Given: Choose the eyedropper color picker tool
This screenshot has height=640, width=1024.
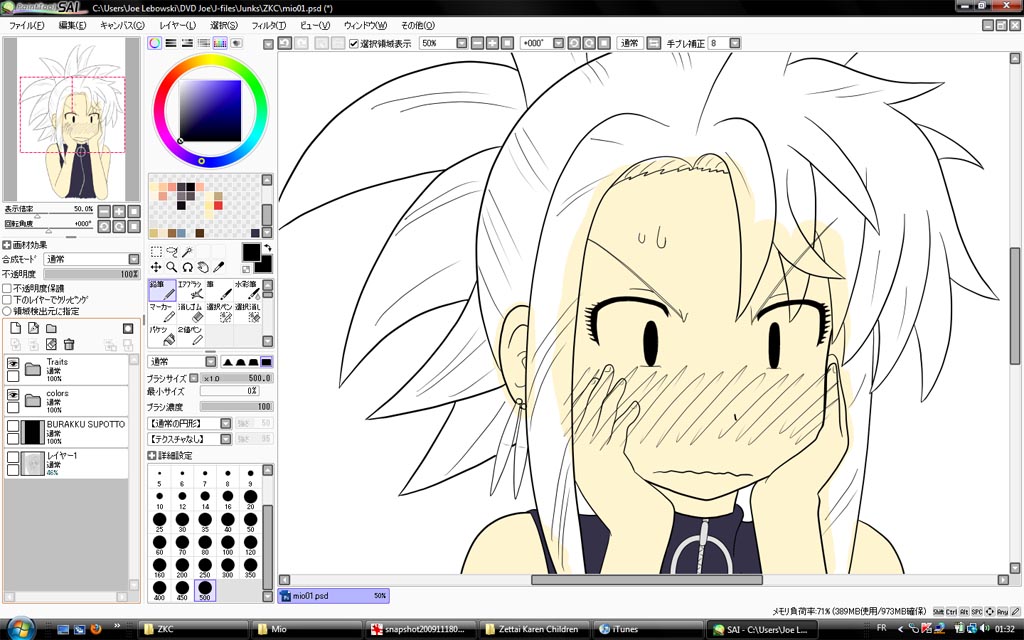Looking at the screenshot, I should pos(219,267).
